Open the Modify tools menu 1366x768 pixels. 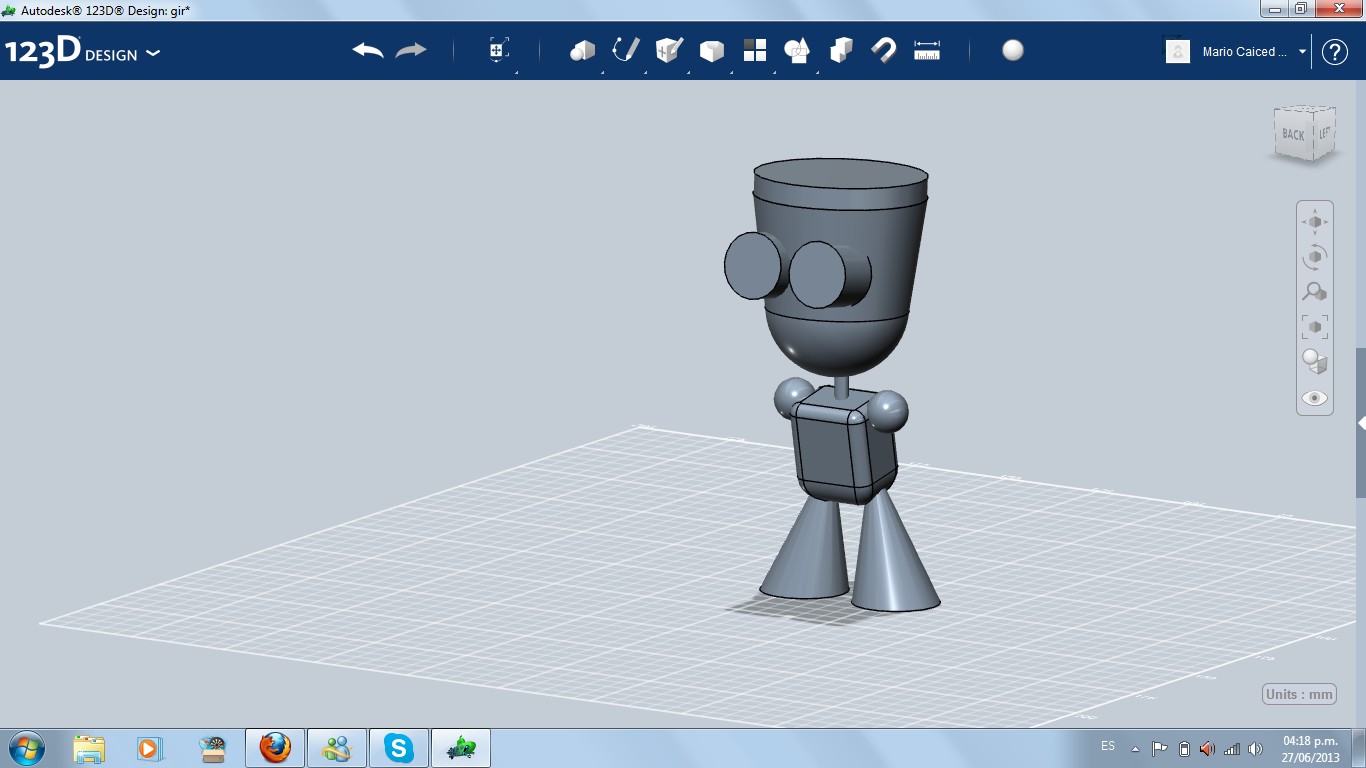[711, 51]
